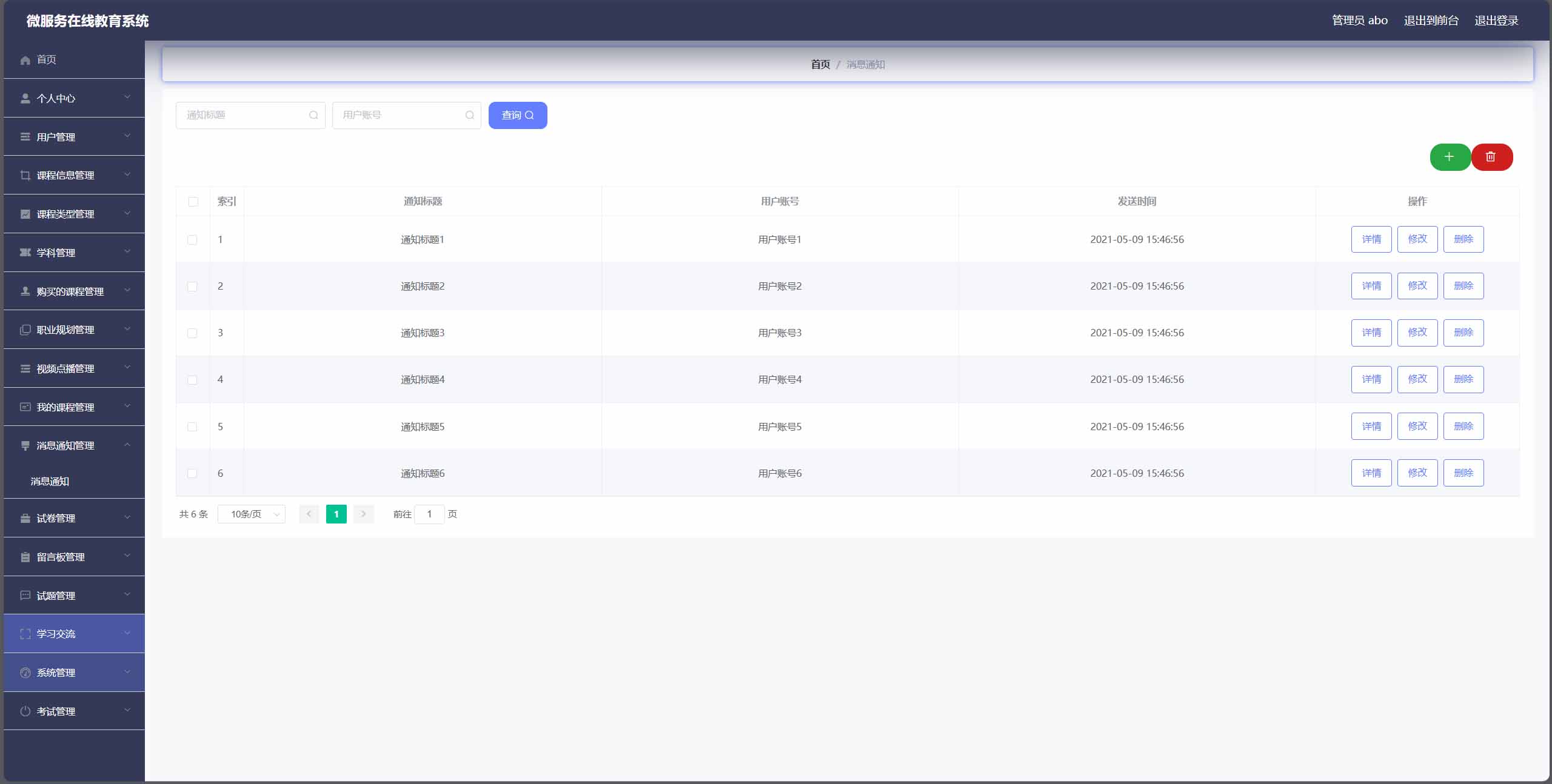Click the green plus add button

click(1450, 157)
